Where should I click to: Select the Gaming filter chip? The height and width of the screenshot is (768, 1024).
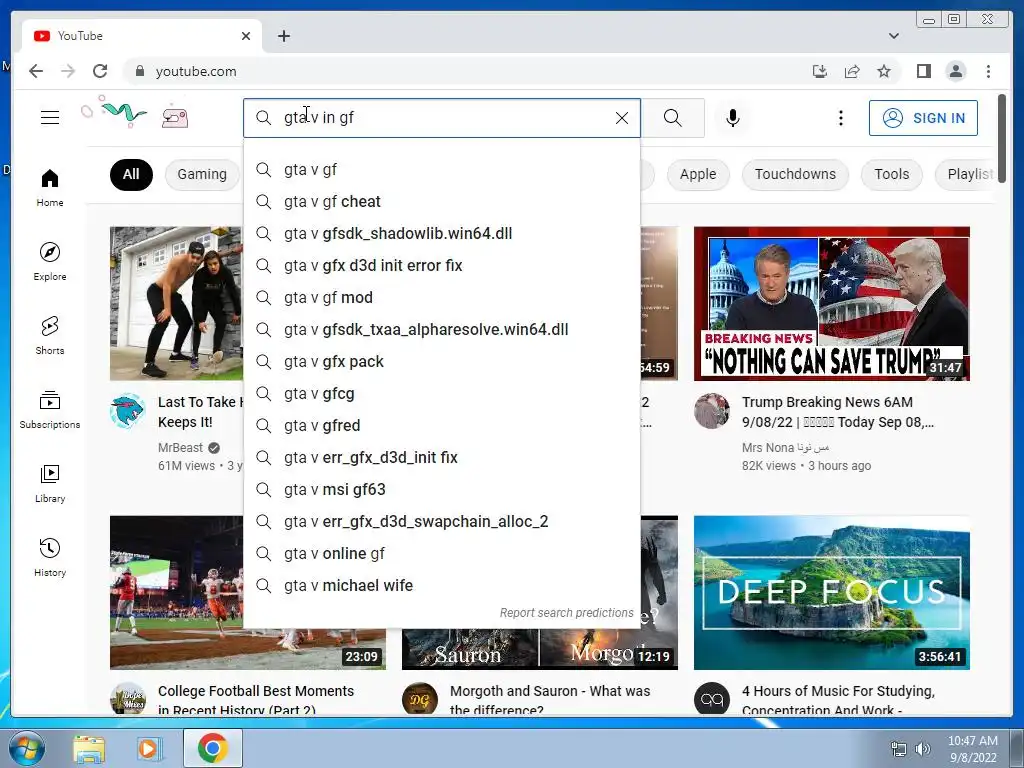point(202,174)
